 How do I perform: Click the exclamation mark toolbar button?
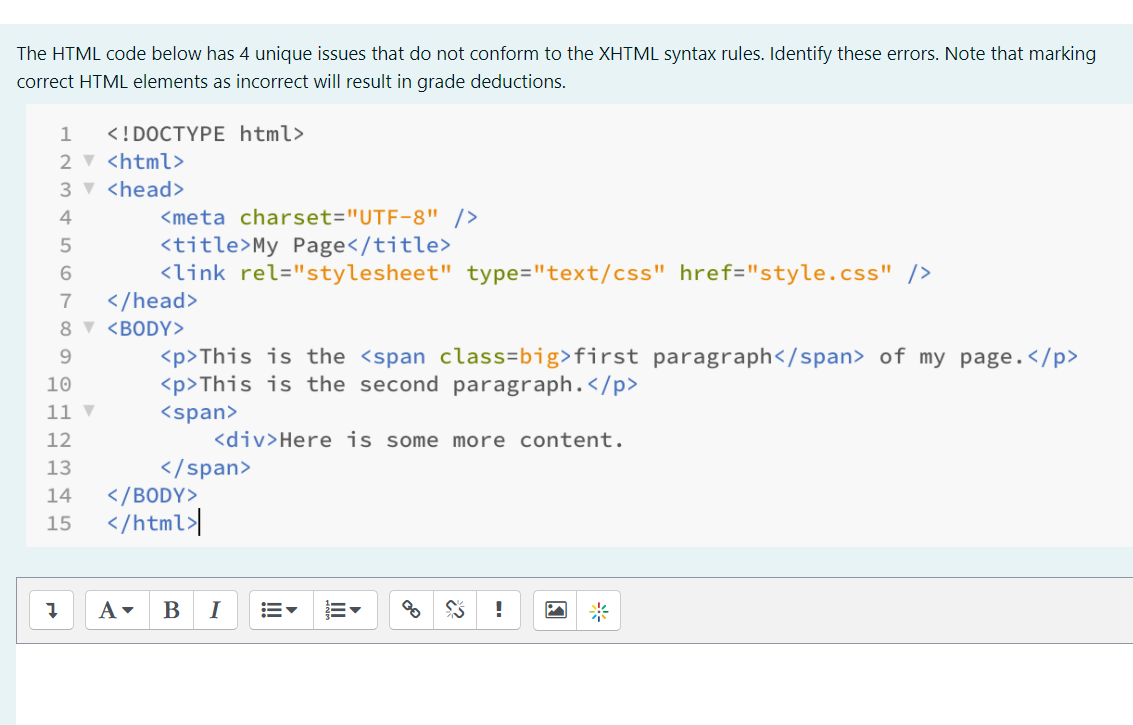click(x=499, y=610)
